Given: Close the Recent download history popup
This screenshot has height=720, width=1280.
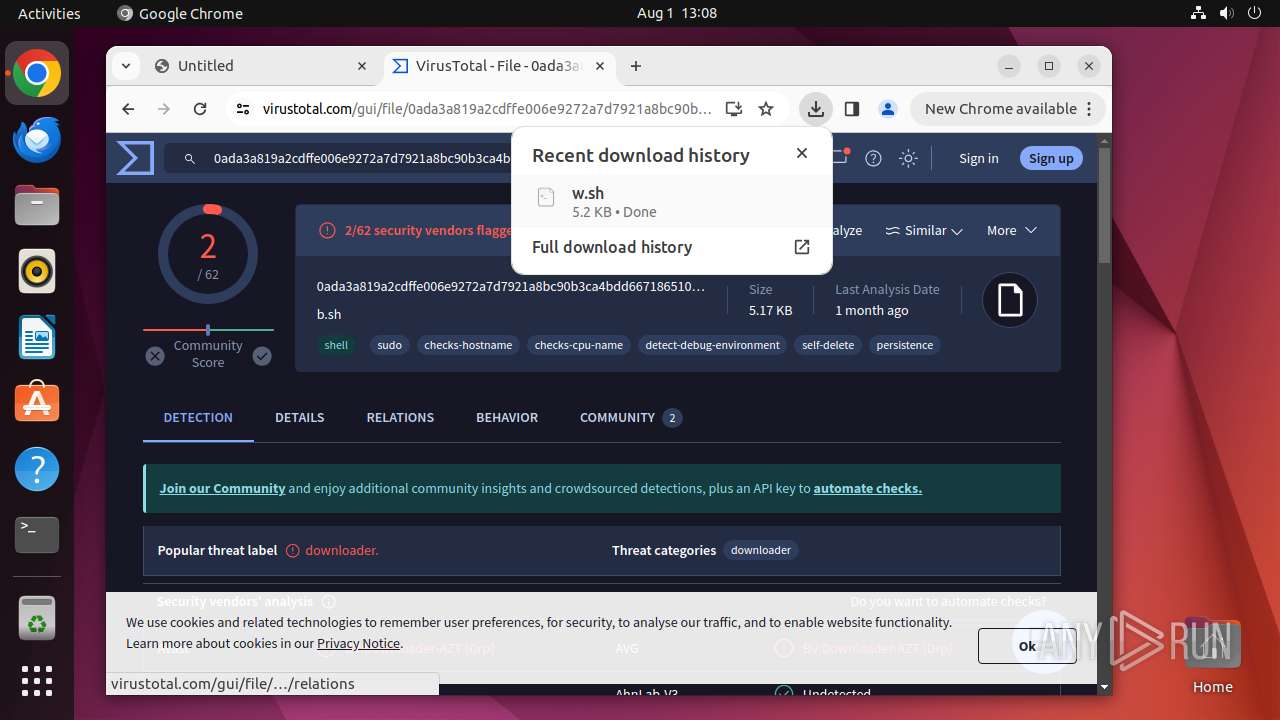Looking at the screenshot, I should click(x=801, y=153).
